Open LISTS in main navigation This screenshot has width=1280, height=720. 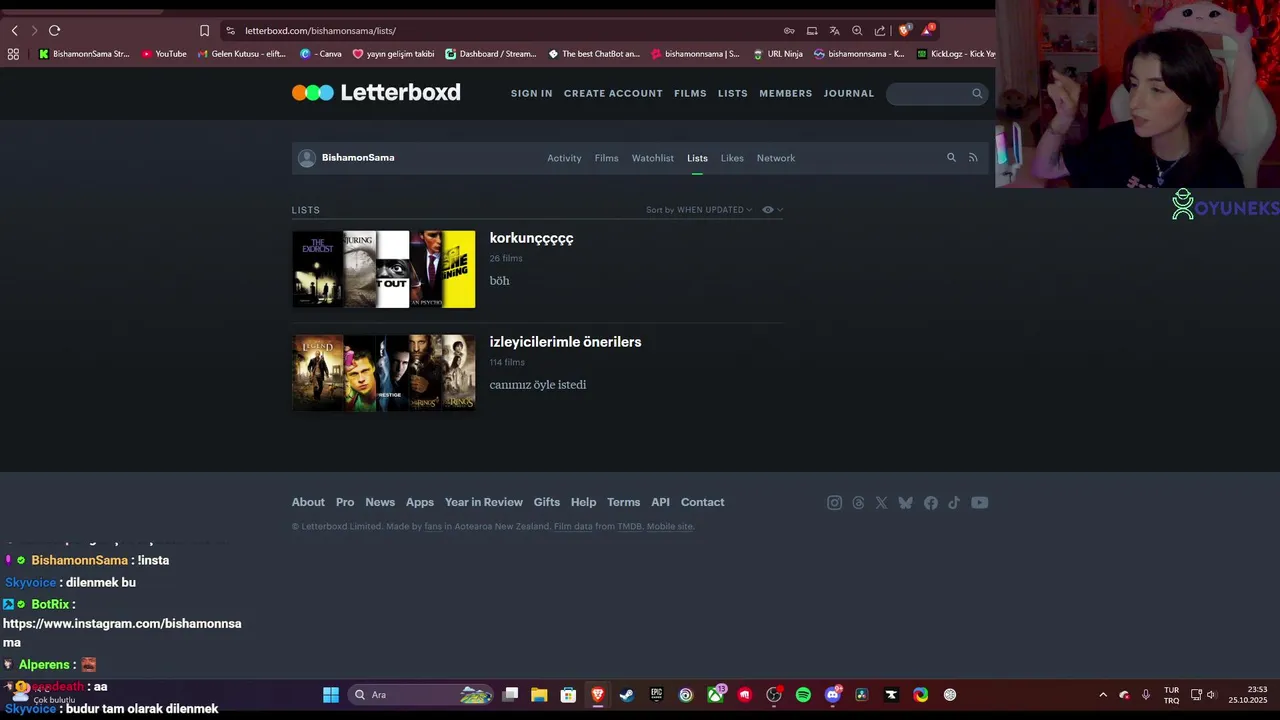(x=733, y=93)
